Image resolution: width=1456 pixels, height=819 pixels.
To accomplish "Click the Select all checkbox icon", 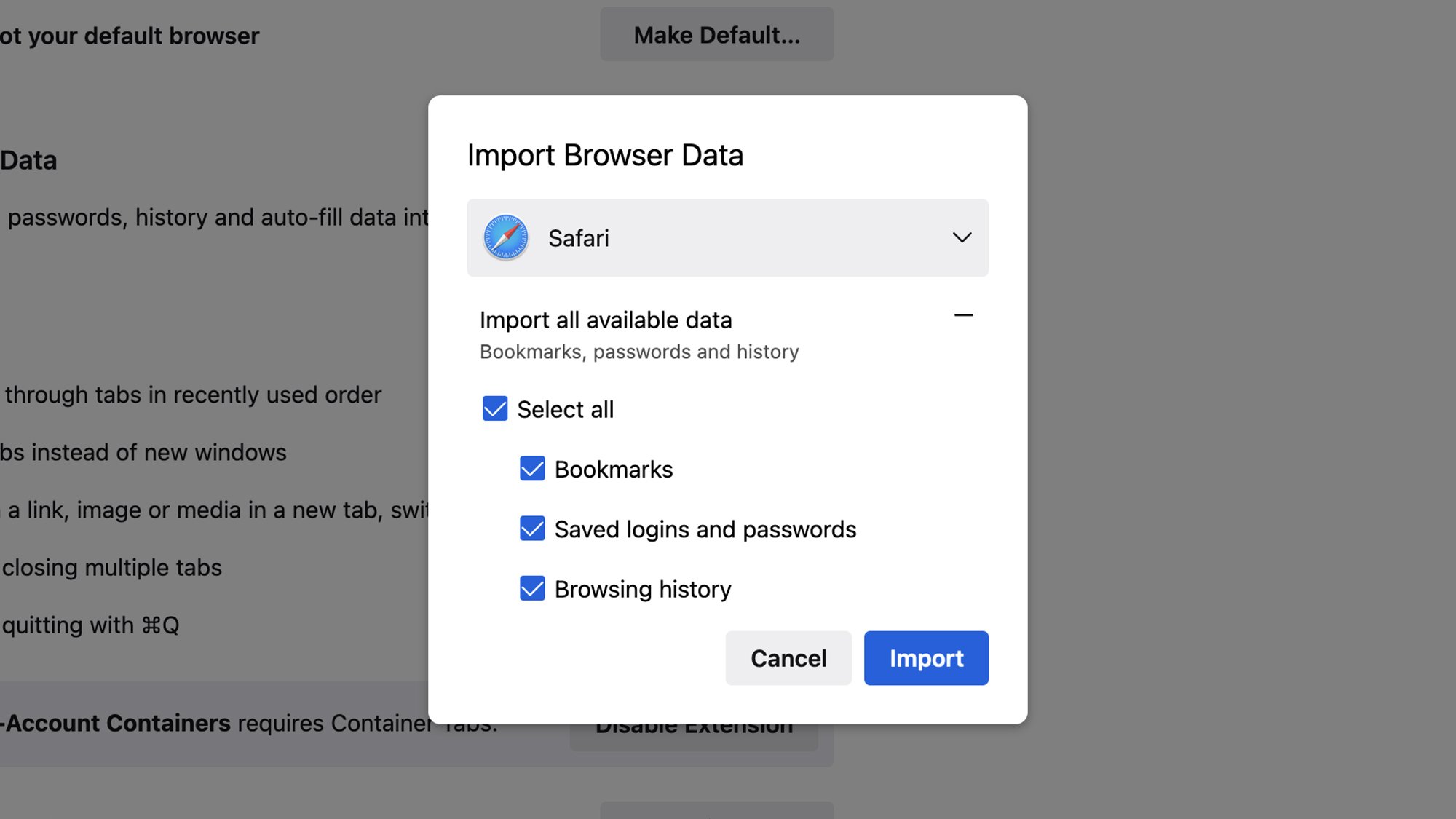I will pyautogui.click(x=494, y=408).
